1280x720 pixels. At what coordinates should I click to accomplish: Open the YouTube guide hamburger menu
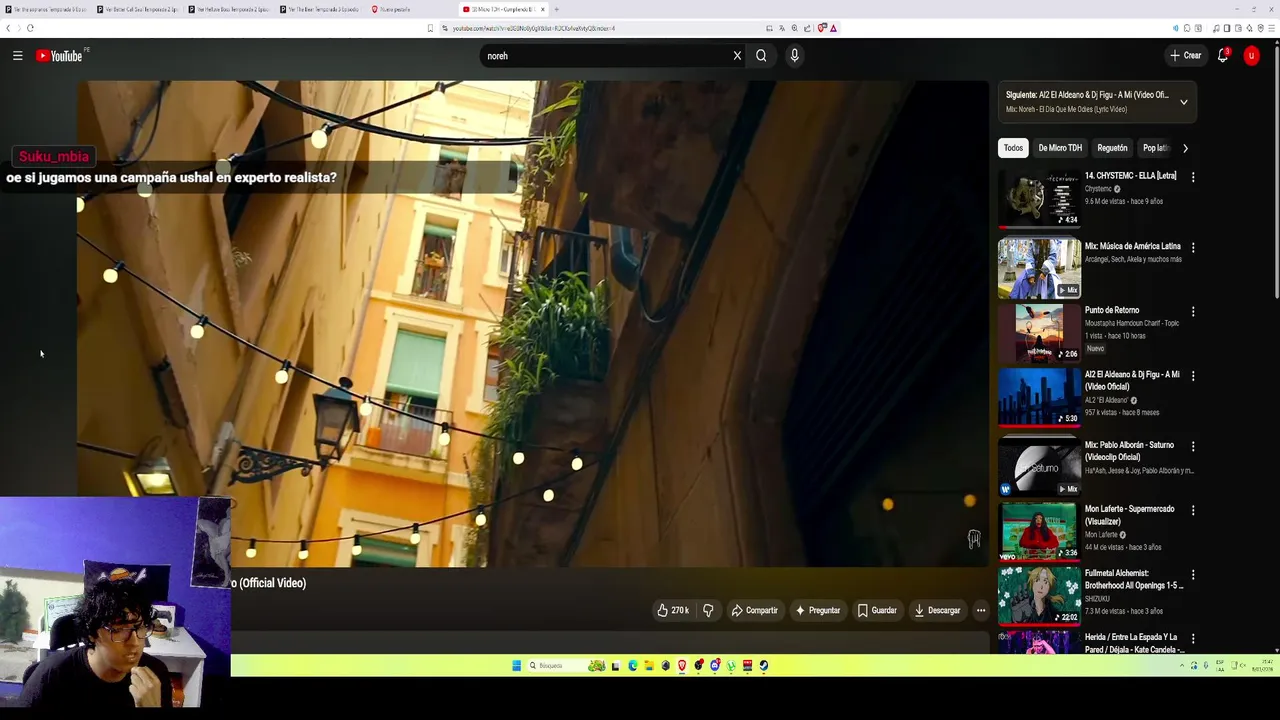tap(18, 56)
